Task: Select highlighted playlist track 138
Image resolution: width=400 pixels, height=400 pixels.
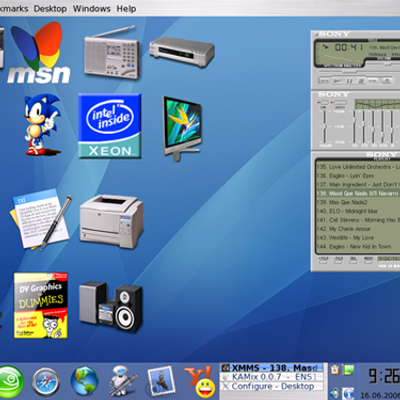Action: pyautogui.click(x=358, y=193)
